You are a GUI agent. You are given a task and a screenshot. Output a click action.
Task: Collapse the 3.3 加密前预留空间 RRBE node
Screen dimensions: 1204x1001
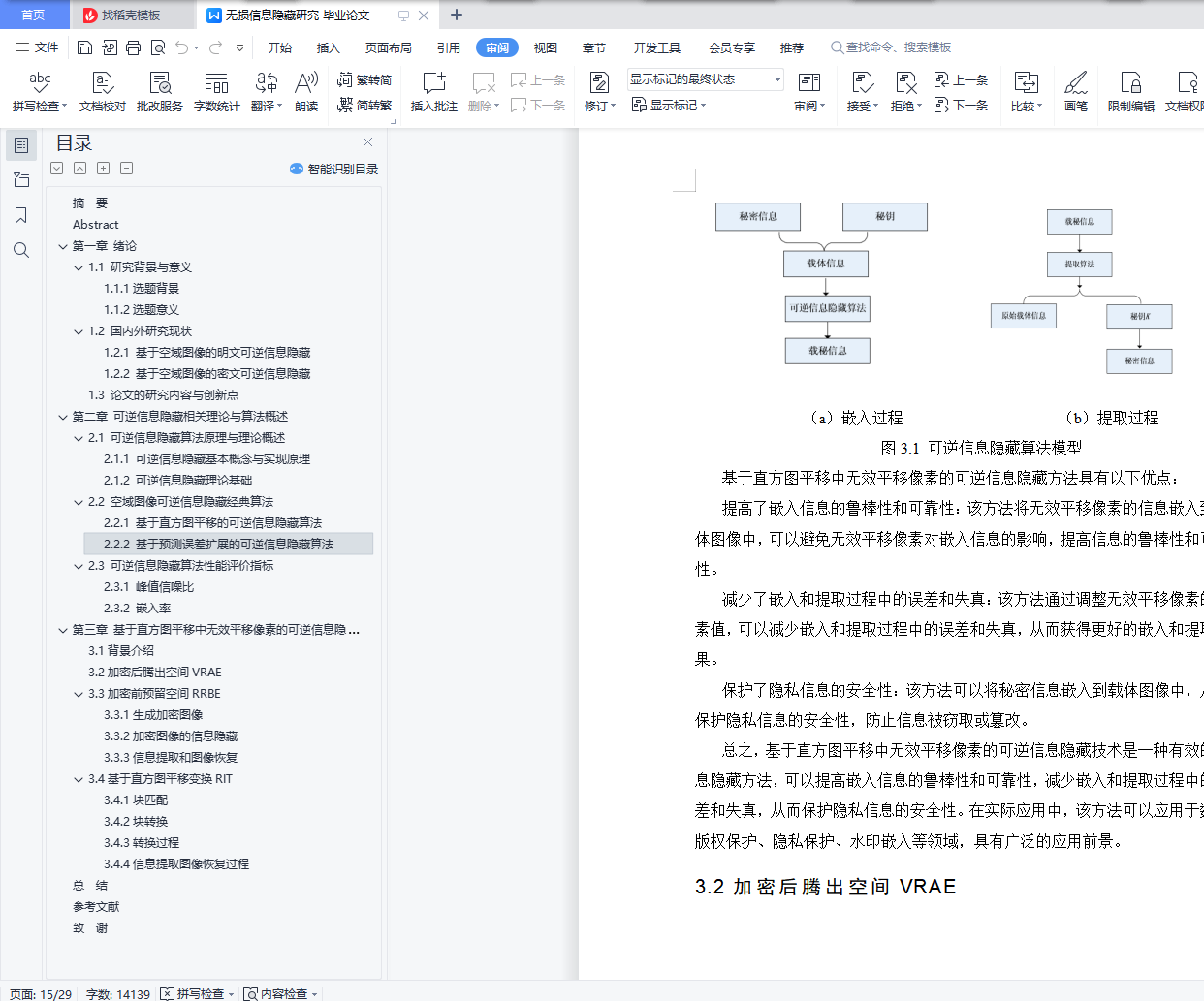[79, 694]
